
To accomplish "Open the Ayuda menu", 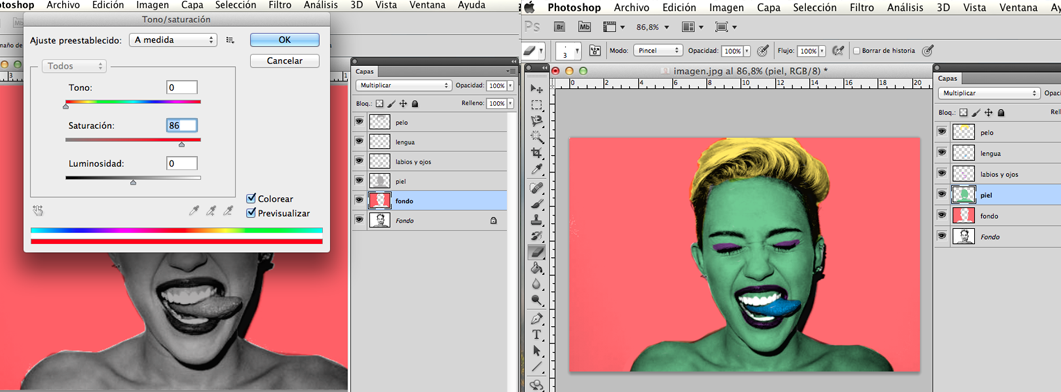I will [471, 5].
